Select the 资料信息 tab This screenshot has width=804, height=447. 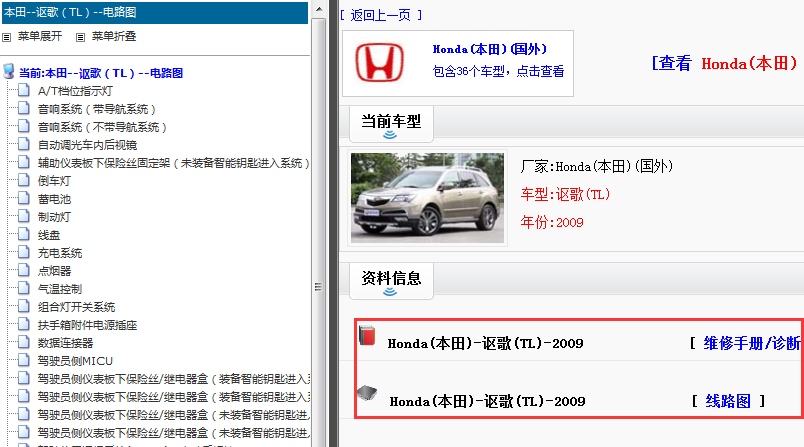(x=391, y=280)
